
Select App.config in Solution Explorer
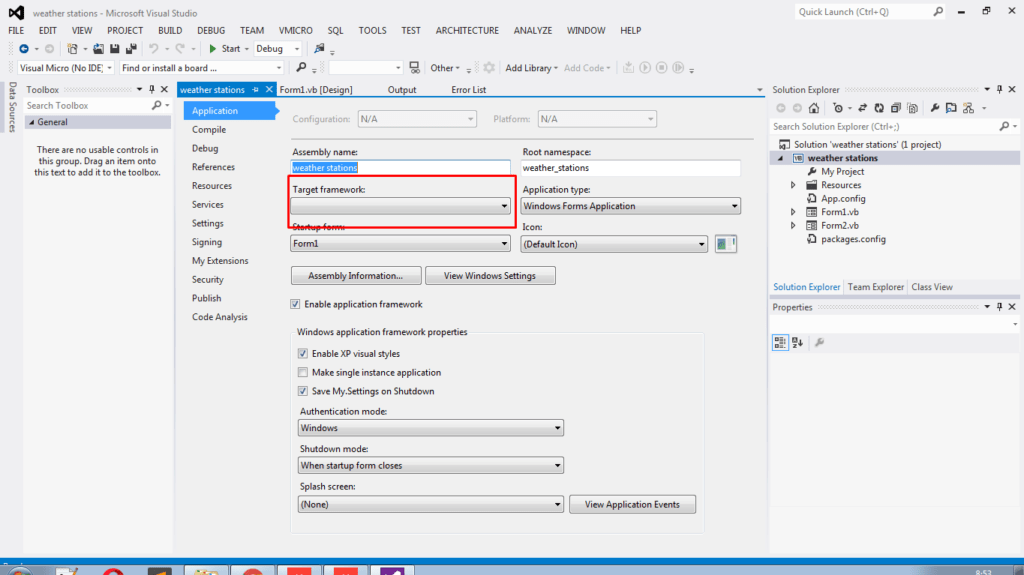click(x=842, y=199)
